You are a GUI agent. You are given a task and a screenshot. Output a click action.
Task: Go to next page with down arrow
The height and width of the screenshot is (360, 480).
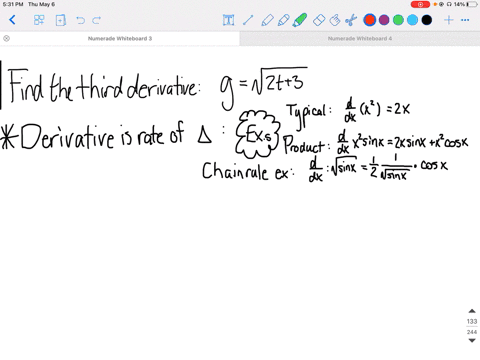pyautogui.click(x=472, y=340)
